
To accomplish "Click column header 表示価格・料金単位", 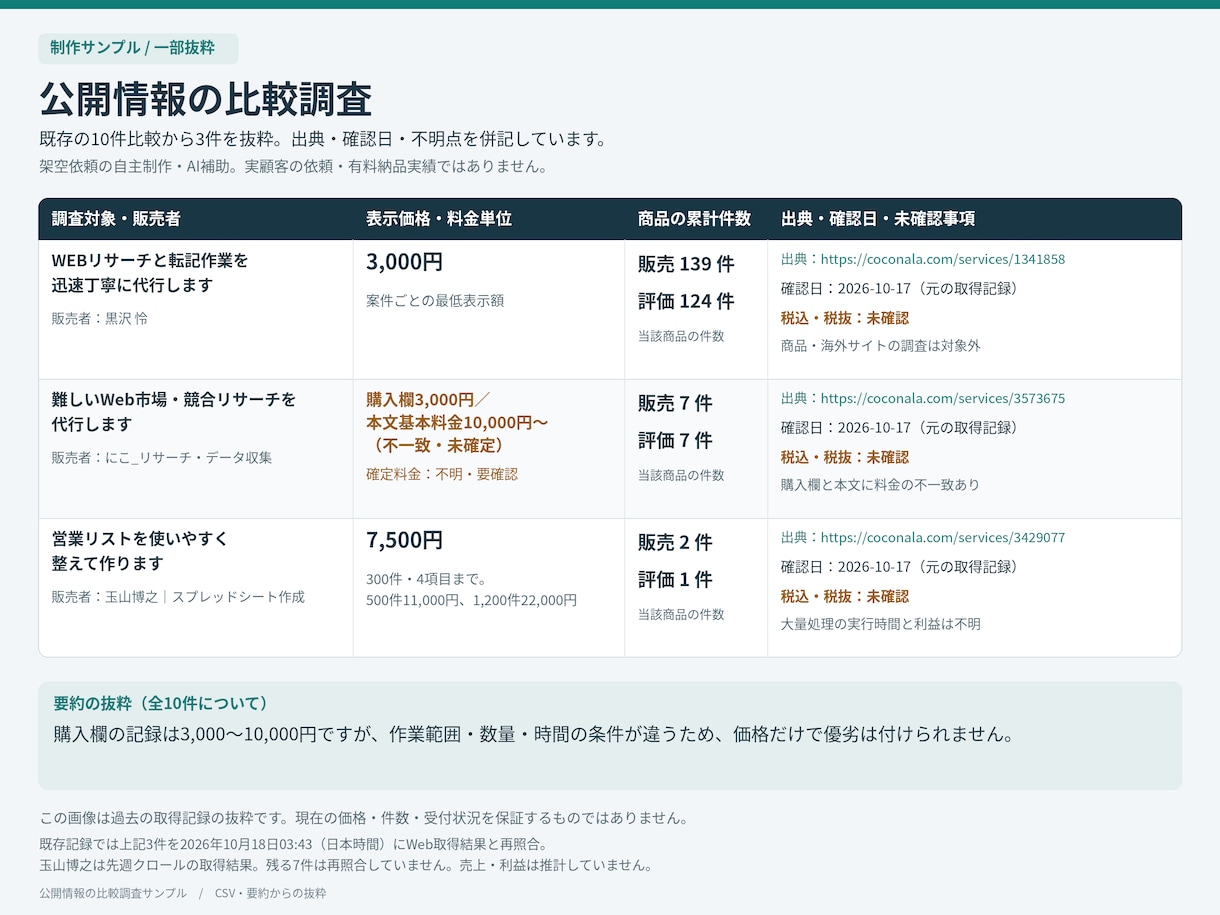I will (439, 219).
